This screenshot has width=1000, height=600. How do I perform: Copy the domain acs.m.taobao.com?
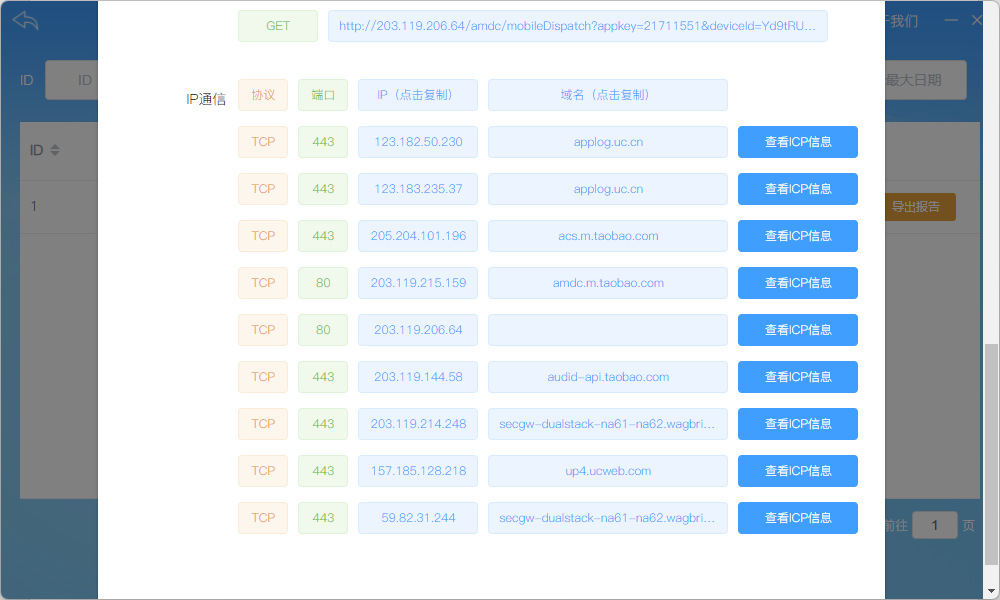607,236
